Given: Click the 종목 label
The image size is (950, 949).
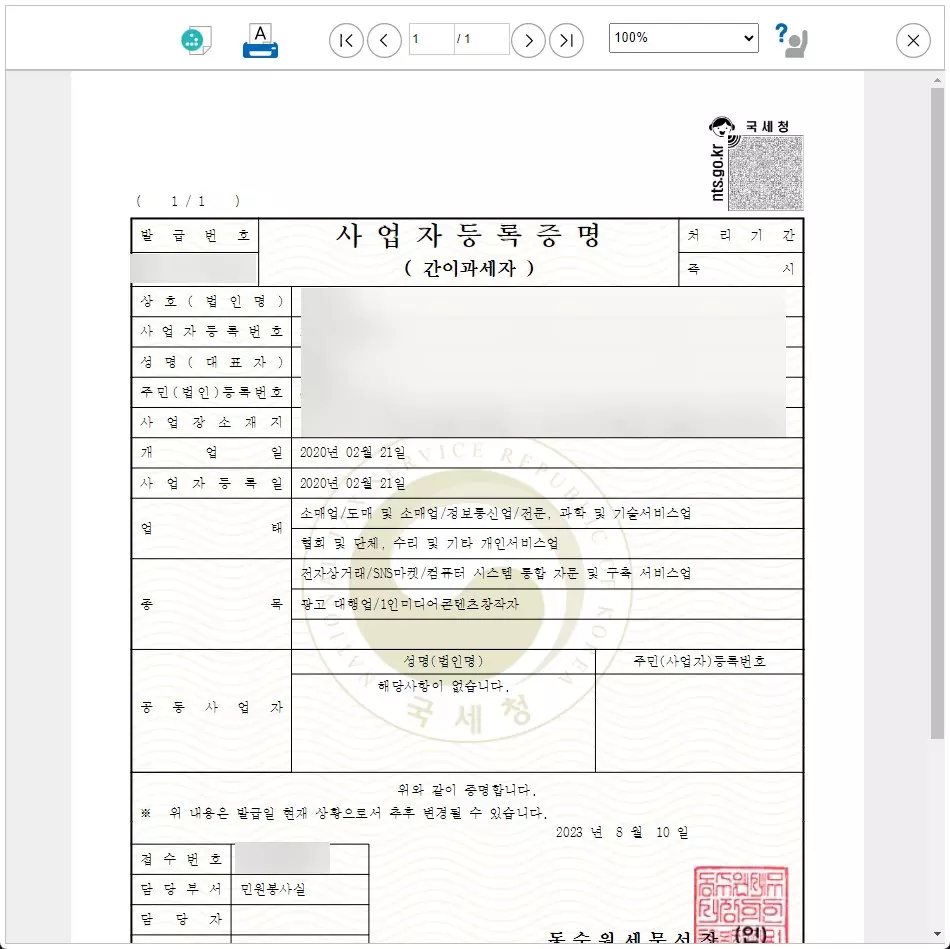Looking at the screenshot, I should [211, 604].
